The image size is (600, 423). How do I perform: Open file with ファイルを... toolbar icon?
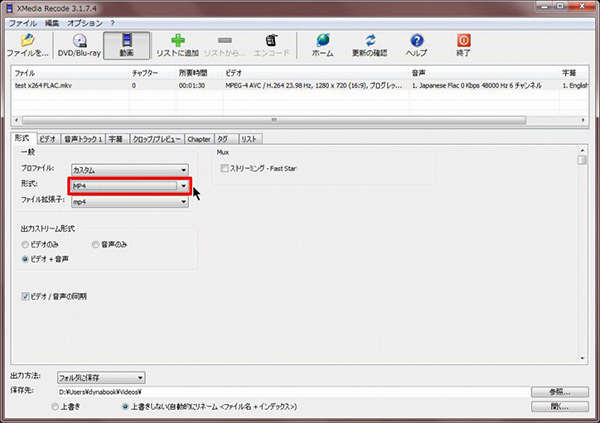click(x=28, y=46)
